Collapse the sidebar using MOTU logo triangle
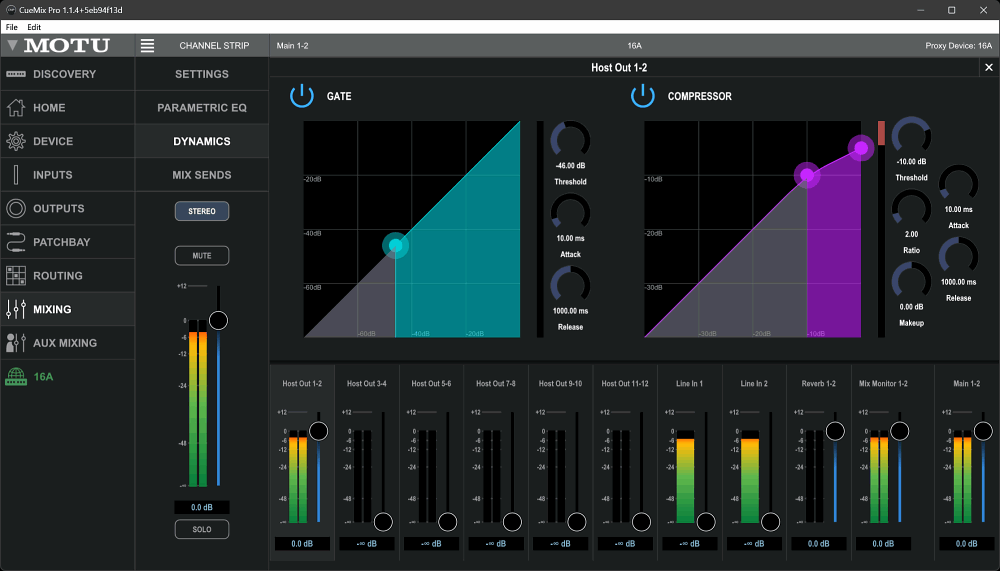This screenshot has width=1000, height=571. pyautogui.click(x=12, y=46)
